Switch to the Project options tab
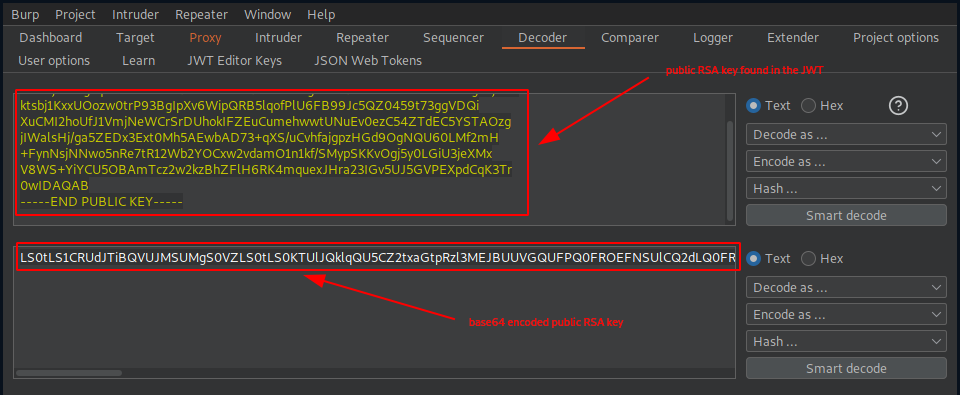 click(896, 38)
